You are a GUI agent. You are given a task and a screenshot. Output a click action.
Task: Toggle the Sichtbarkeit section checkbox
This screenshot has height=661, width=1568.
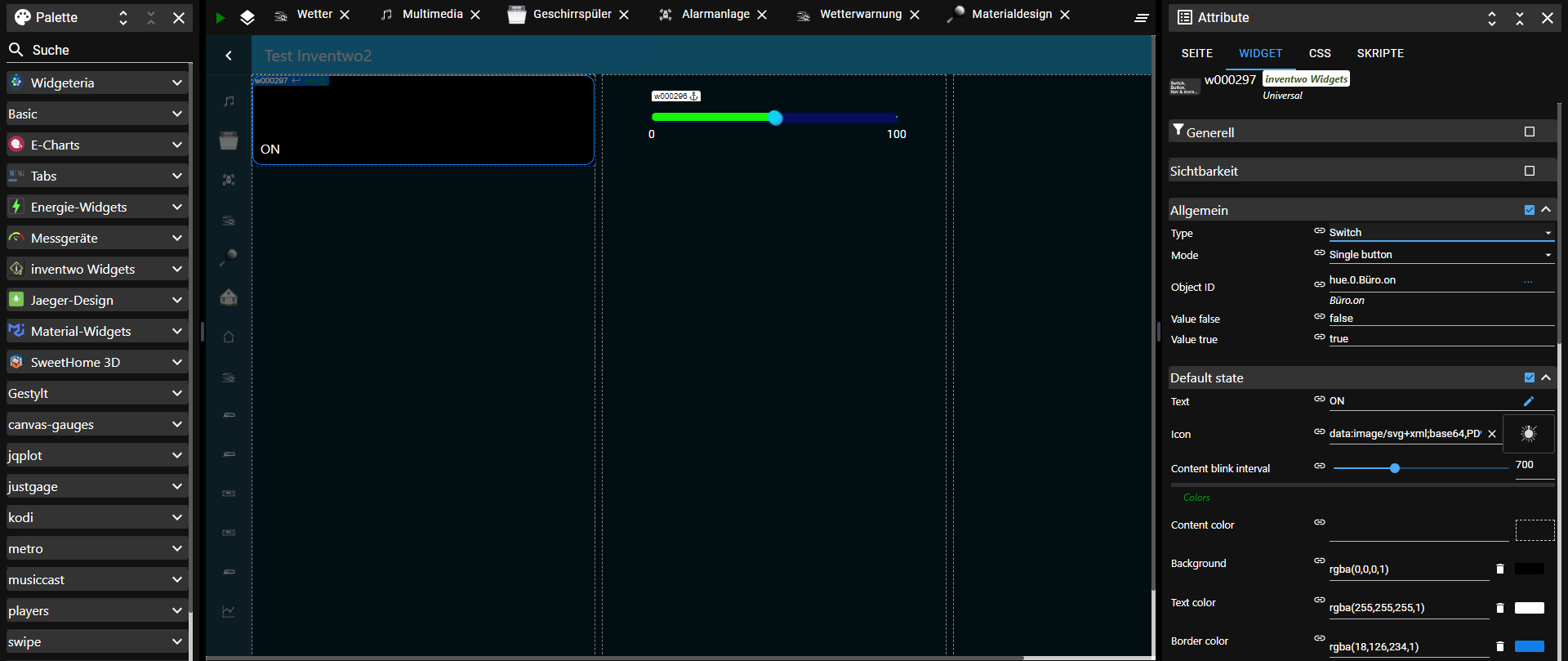pyautogui.click(x=1530, y=171)
